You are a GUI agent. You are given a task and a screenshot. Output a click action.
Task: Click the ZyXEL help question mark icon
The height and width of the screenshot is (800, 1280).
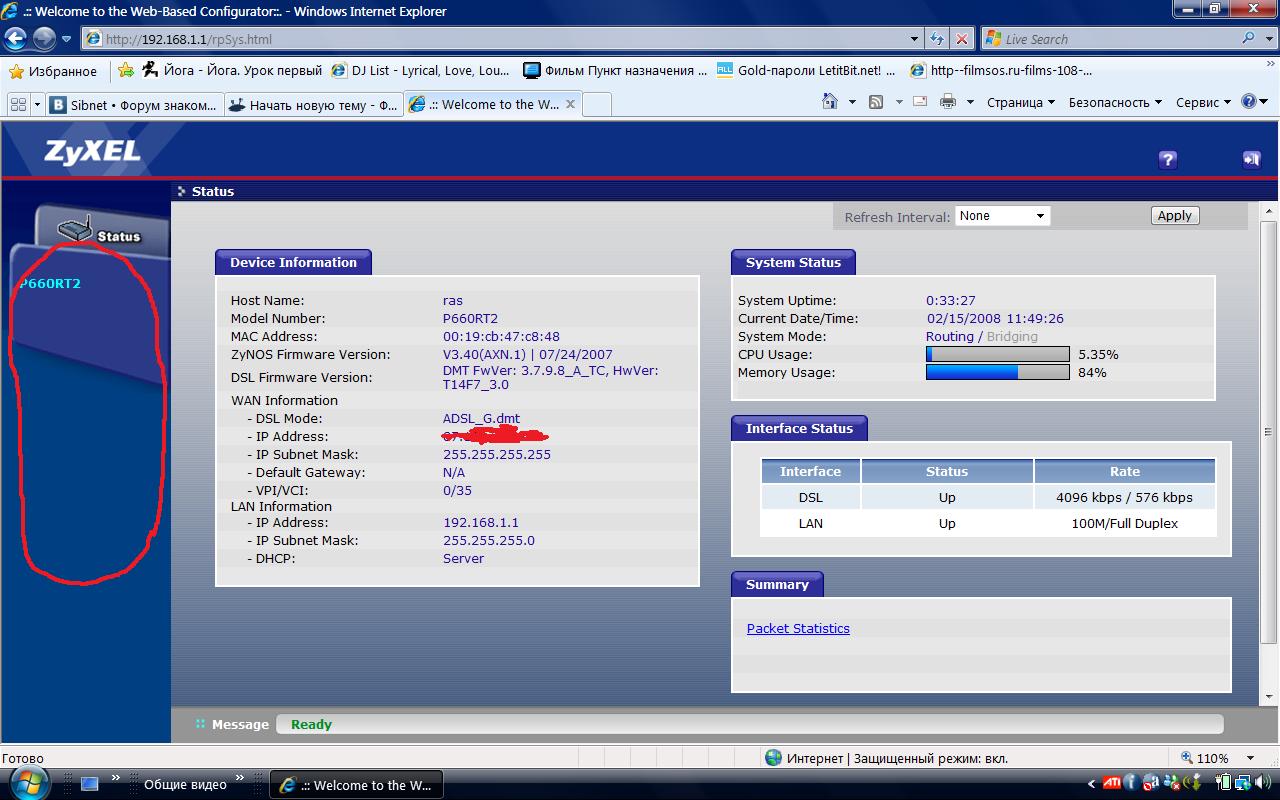click(1167, 159)
